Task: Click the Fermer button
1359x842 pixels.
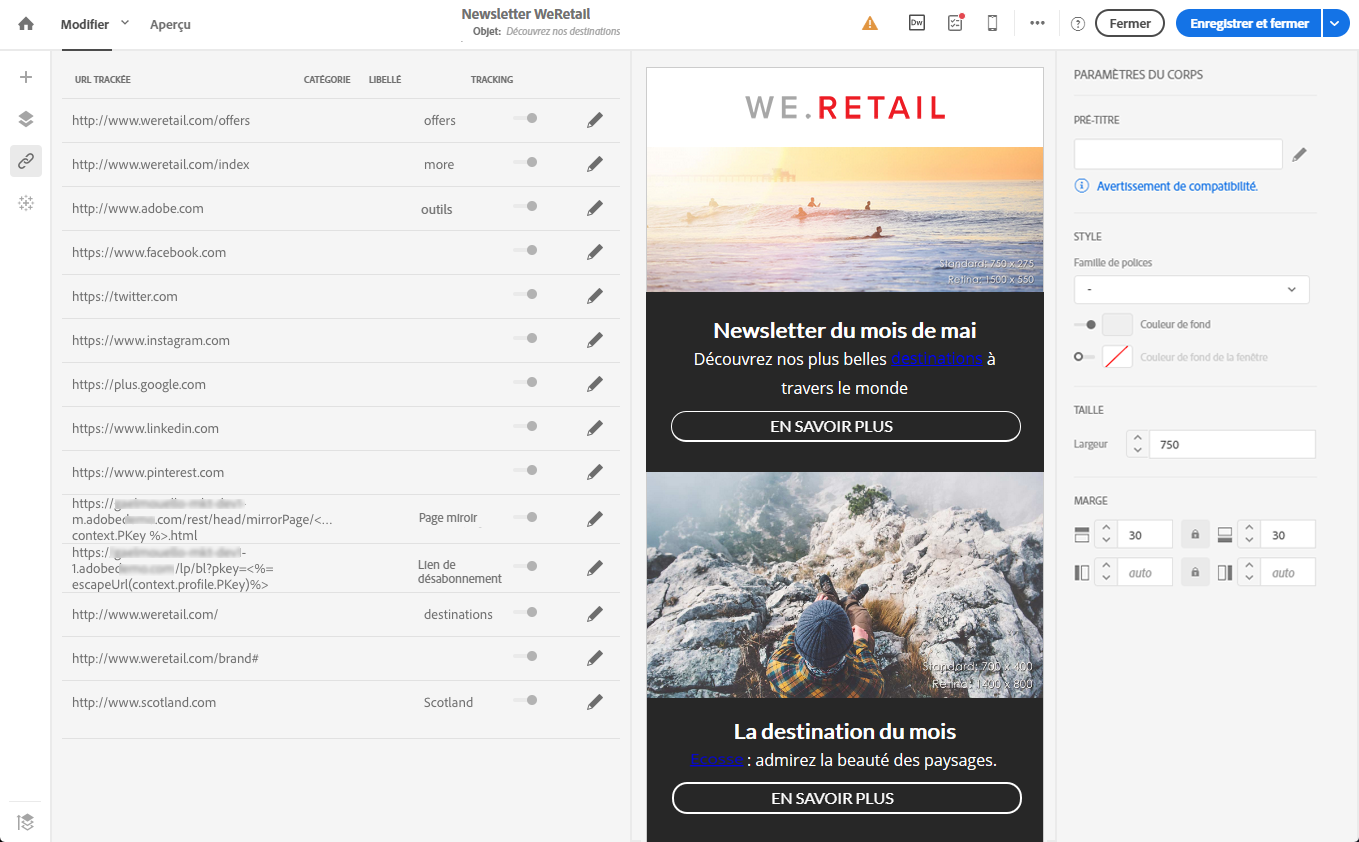Action: (1130, 23)
